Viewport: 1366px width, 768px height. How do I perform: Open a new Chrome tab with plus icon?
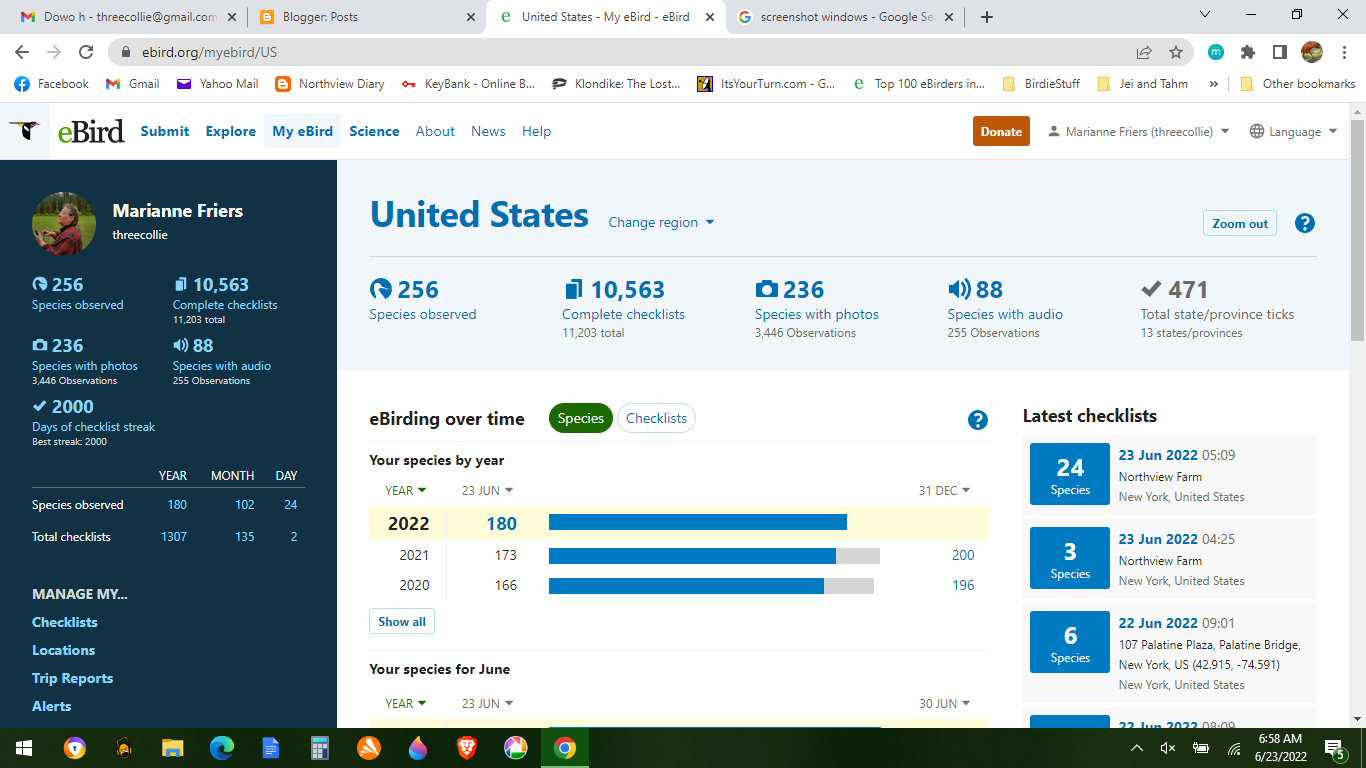[987, 17]
